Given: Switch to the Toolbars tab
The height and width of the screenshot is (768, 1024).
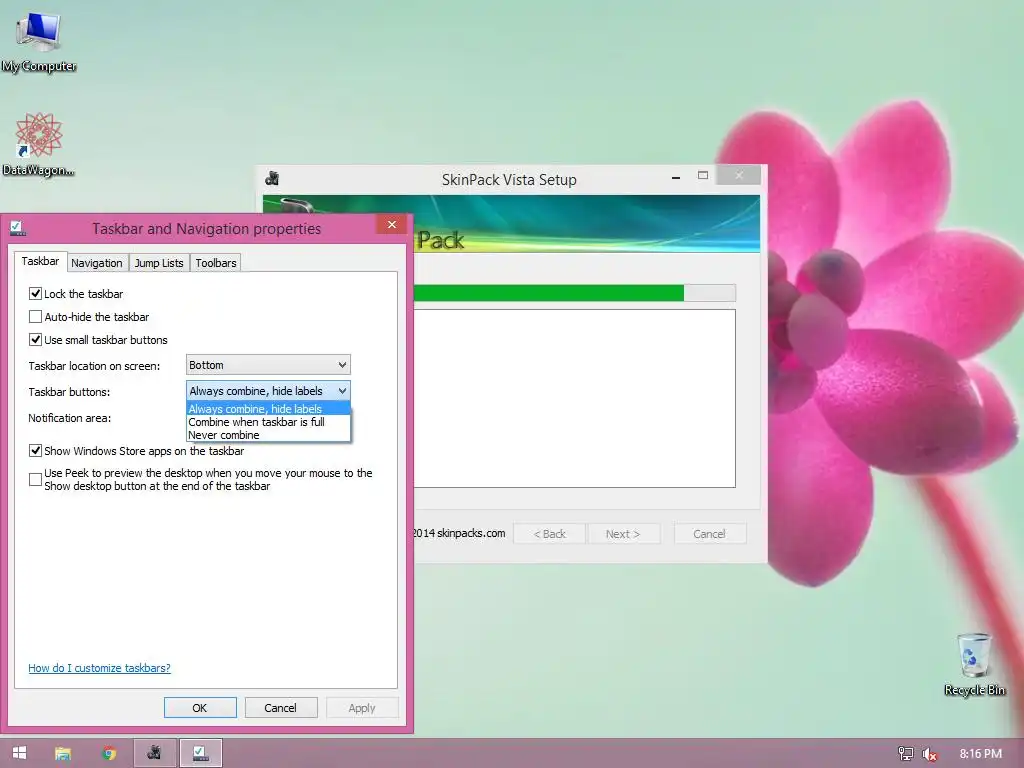Looking at the screenshot, I should click(x=216, y=263).
